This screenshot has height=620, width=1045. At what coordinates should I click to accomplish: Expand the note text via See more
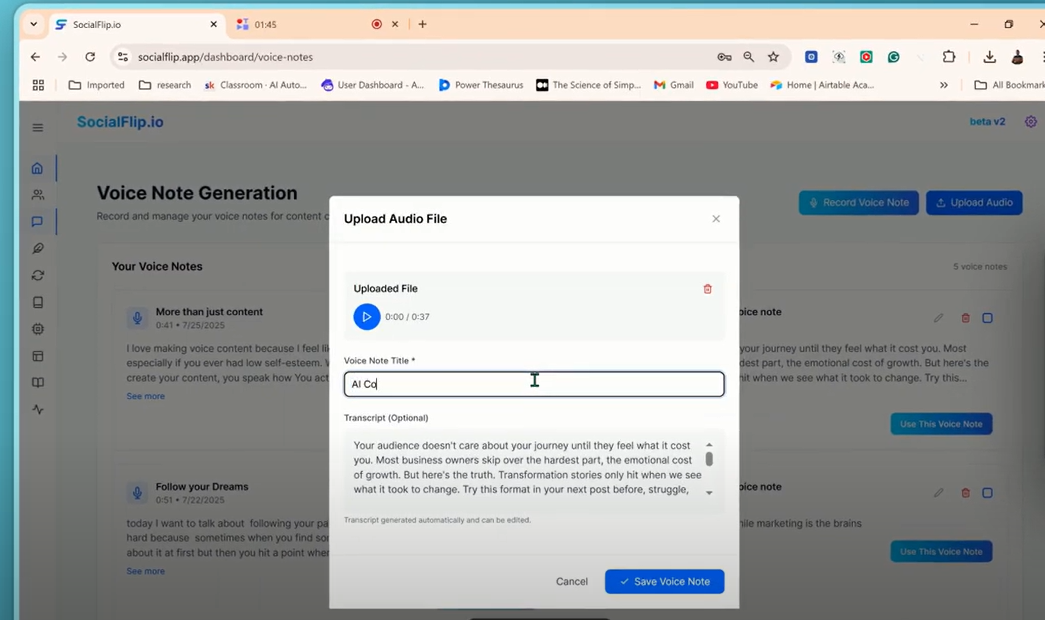pos(146,396)
